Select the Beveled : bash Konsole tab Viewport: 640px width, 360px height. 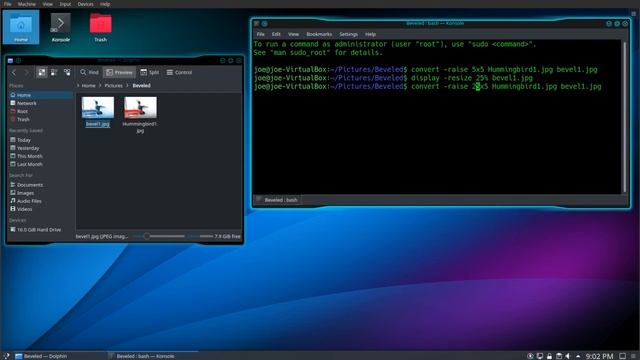pyautogui.click(x=277, y=200)
